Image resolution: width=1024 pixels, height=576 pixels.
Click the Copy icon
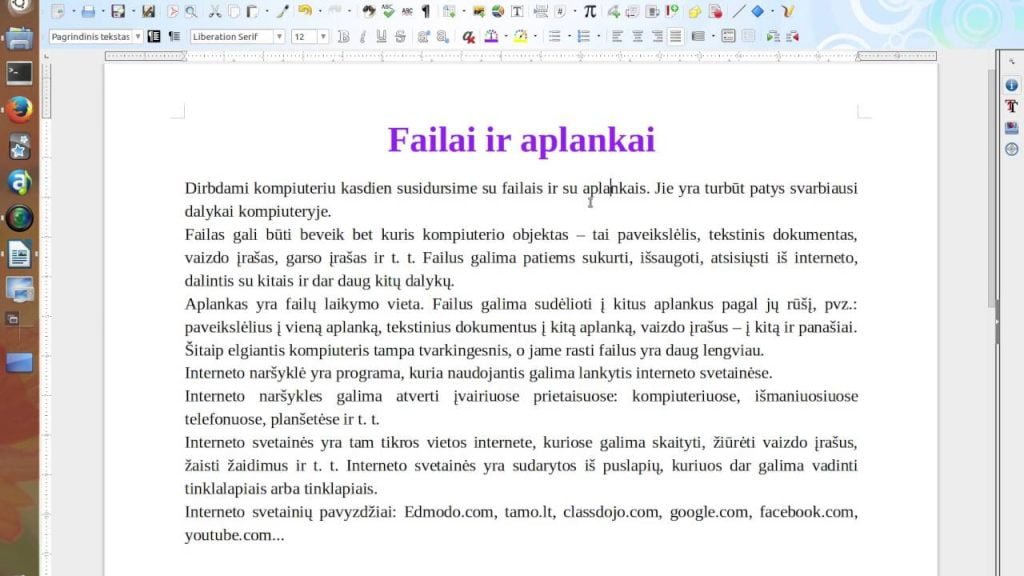tap(234, 11)
